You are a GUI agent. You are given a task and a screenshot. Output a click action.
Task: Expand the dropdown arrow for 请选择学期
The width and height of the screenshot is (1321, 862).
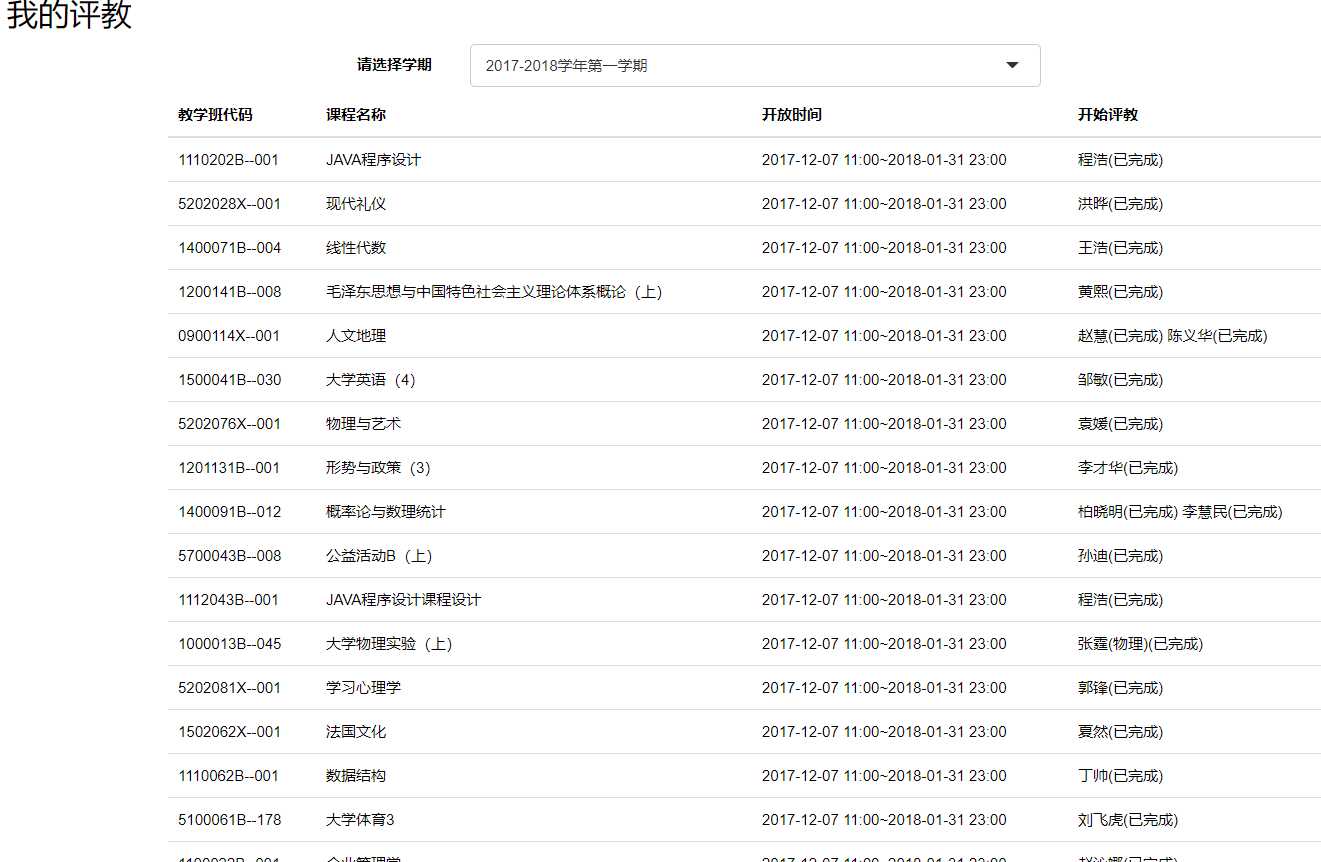point(1012,65)
